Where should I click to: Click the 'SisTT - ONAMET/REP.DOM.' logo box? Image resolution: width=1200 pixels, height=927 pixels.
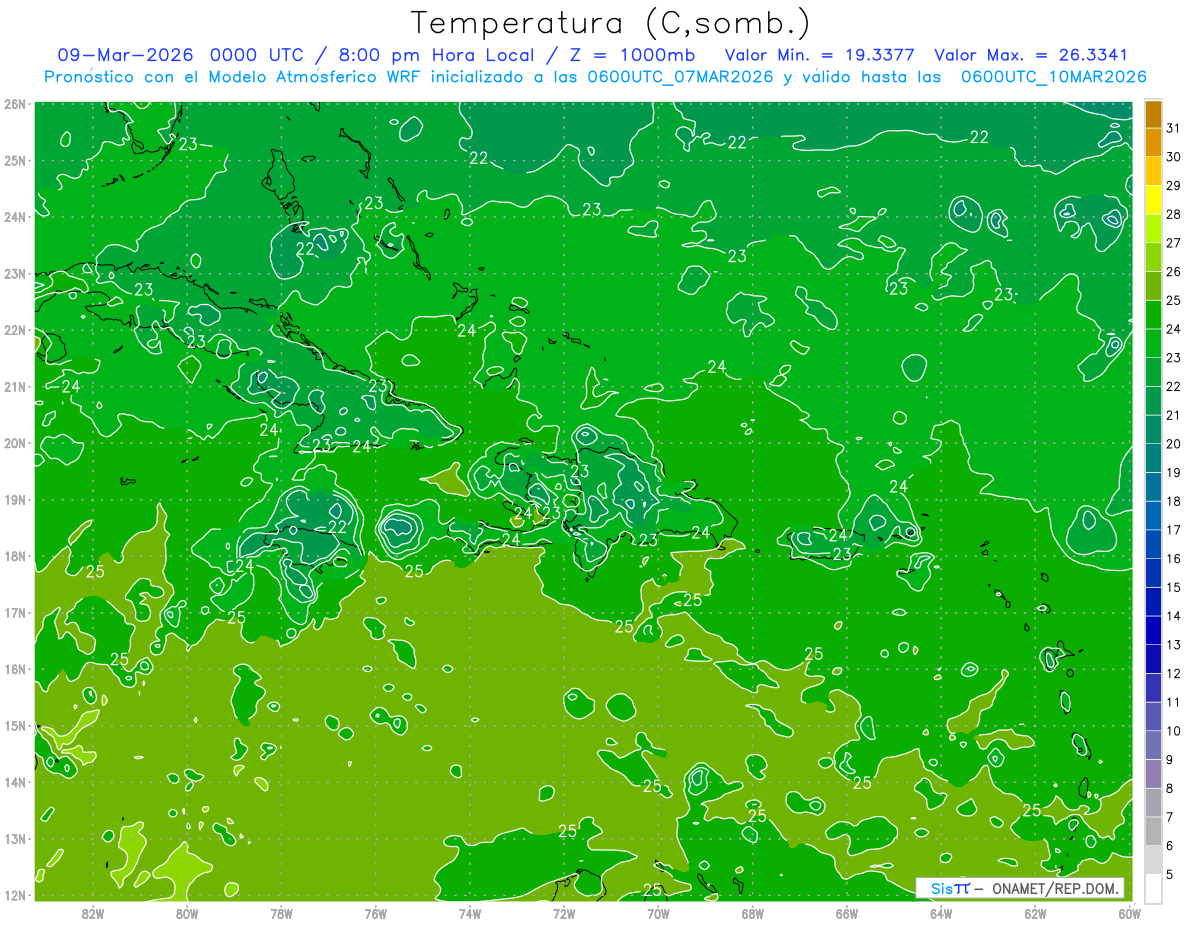tap(1020, 888)
